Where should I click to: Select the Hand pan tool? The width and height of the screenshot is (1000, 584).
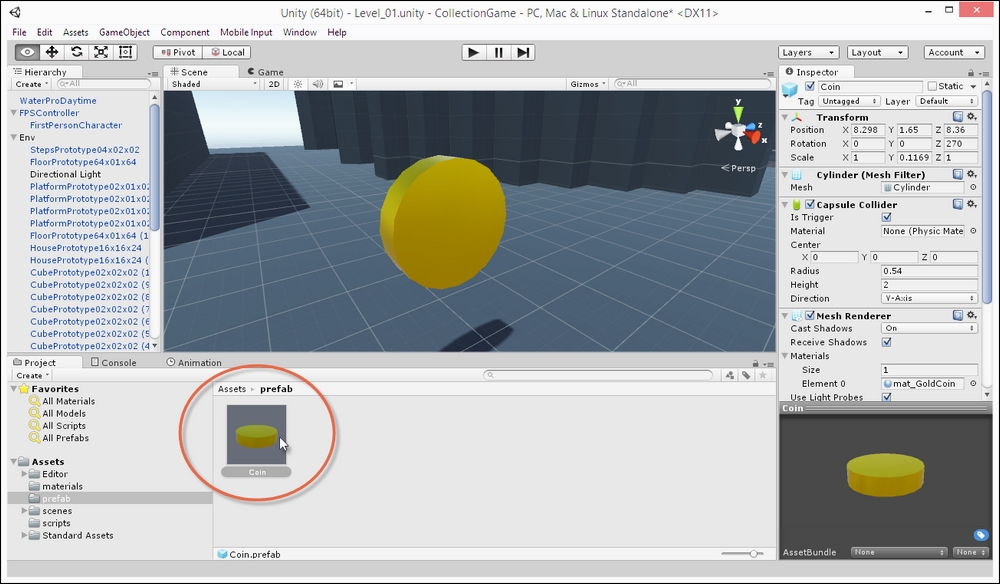pyautogui.click(x=27, y=52)
